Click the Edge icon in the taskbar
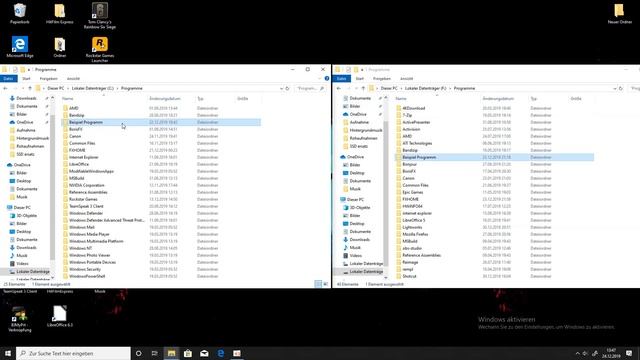The height and width of the screenshot is (360, 640). point(221,353)
